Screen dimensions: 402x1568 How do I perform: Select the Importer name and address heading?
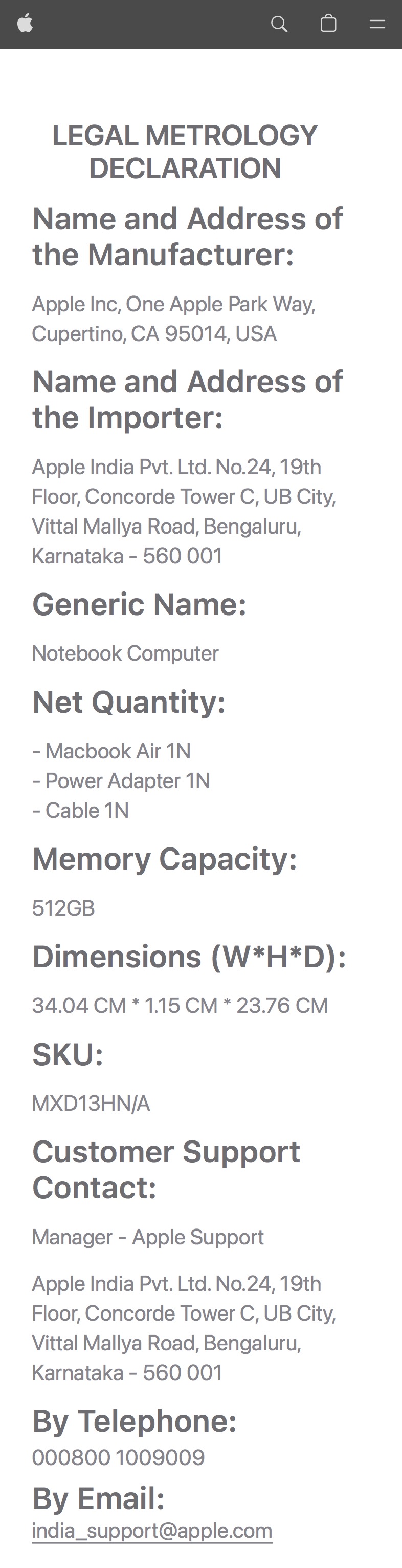(187, 399)
